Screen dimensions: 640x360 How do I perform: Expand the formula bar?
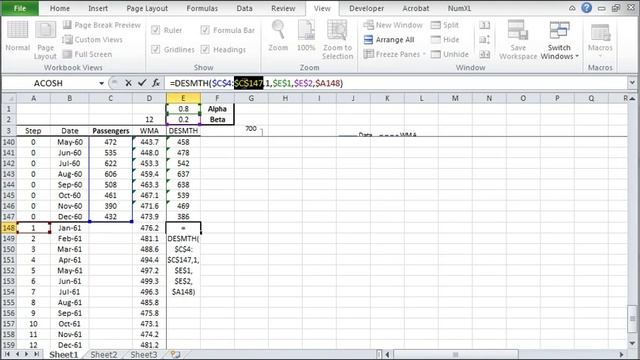click(x=632, y=83)
